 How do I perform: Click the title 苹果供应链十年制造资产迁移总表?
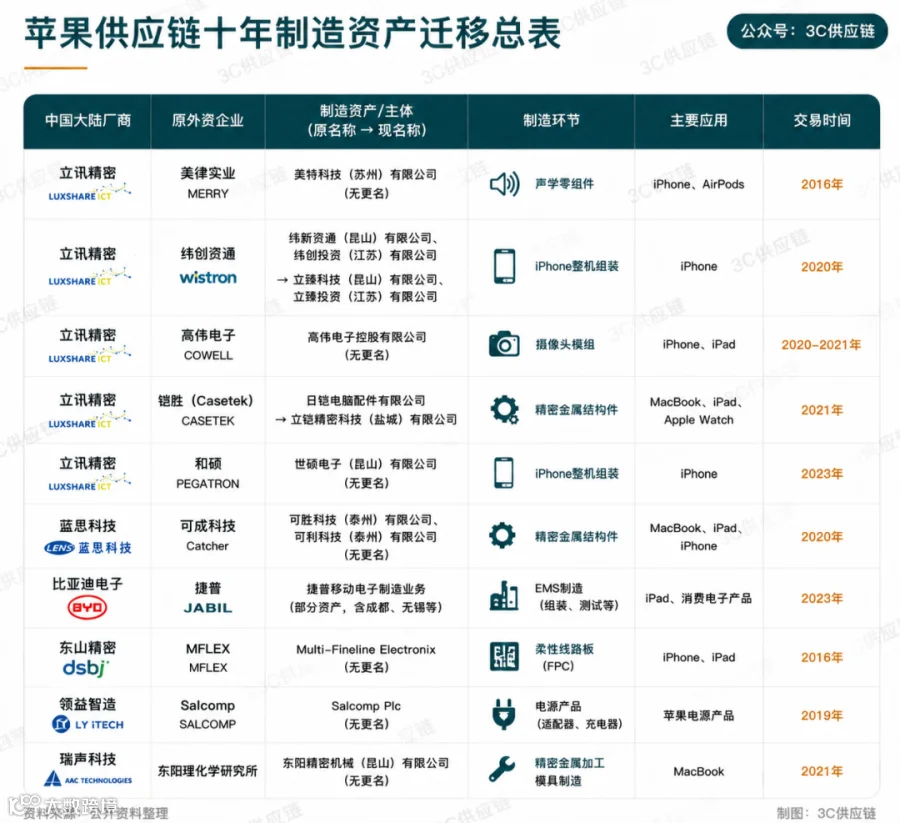pyautogui.click(x=293, y=33)
